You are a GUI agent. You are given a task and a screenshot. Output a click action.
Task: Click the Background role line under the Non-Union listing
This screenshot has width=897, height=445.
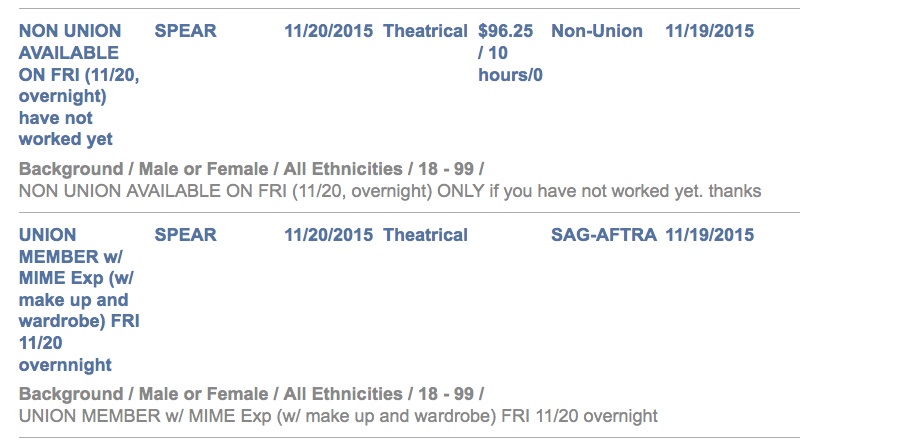coord(251,169)
